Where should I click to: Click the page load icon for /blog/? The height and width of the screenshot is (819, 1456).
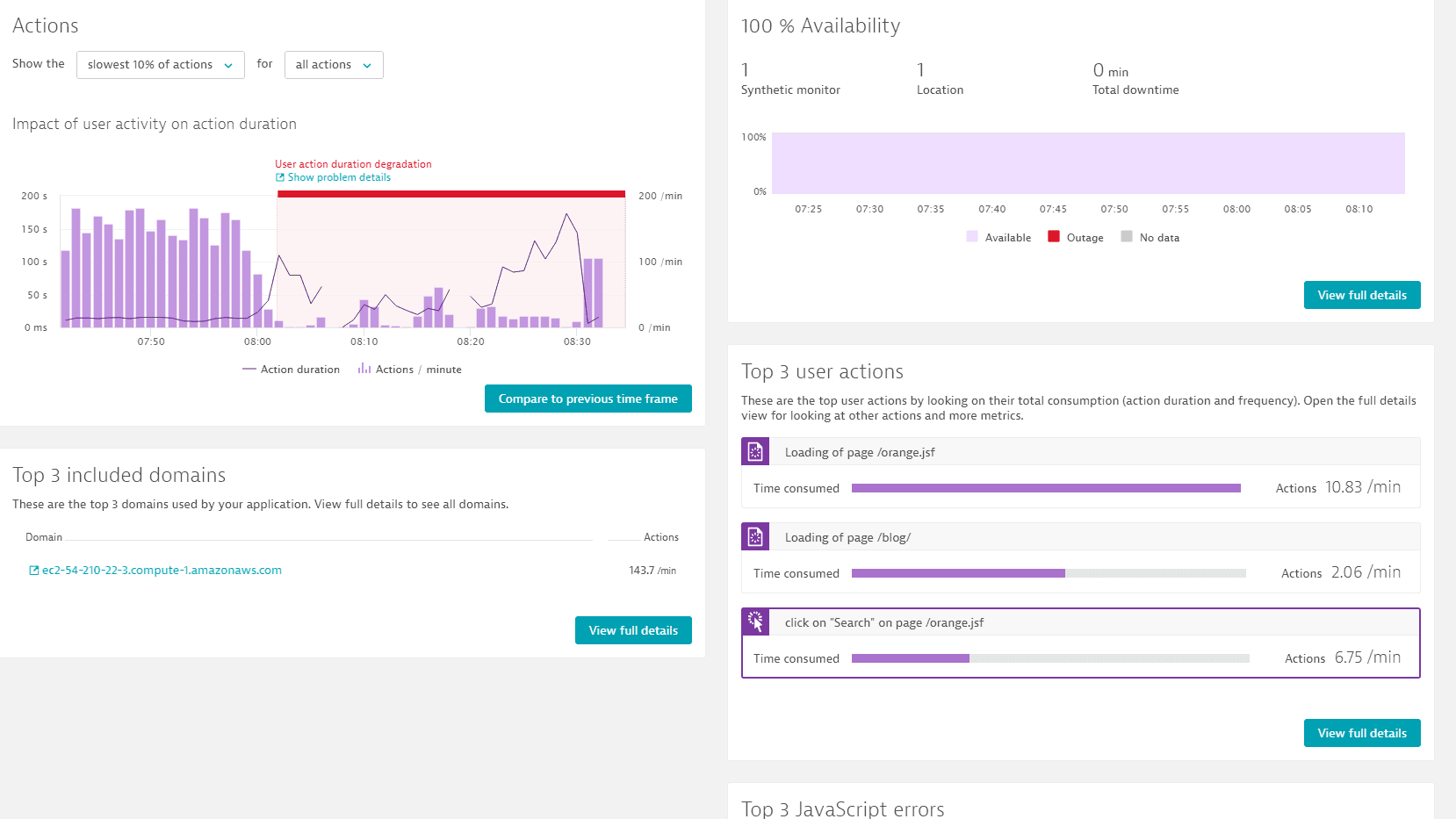[x=755, y=537]
